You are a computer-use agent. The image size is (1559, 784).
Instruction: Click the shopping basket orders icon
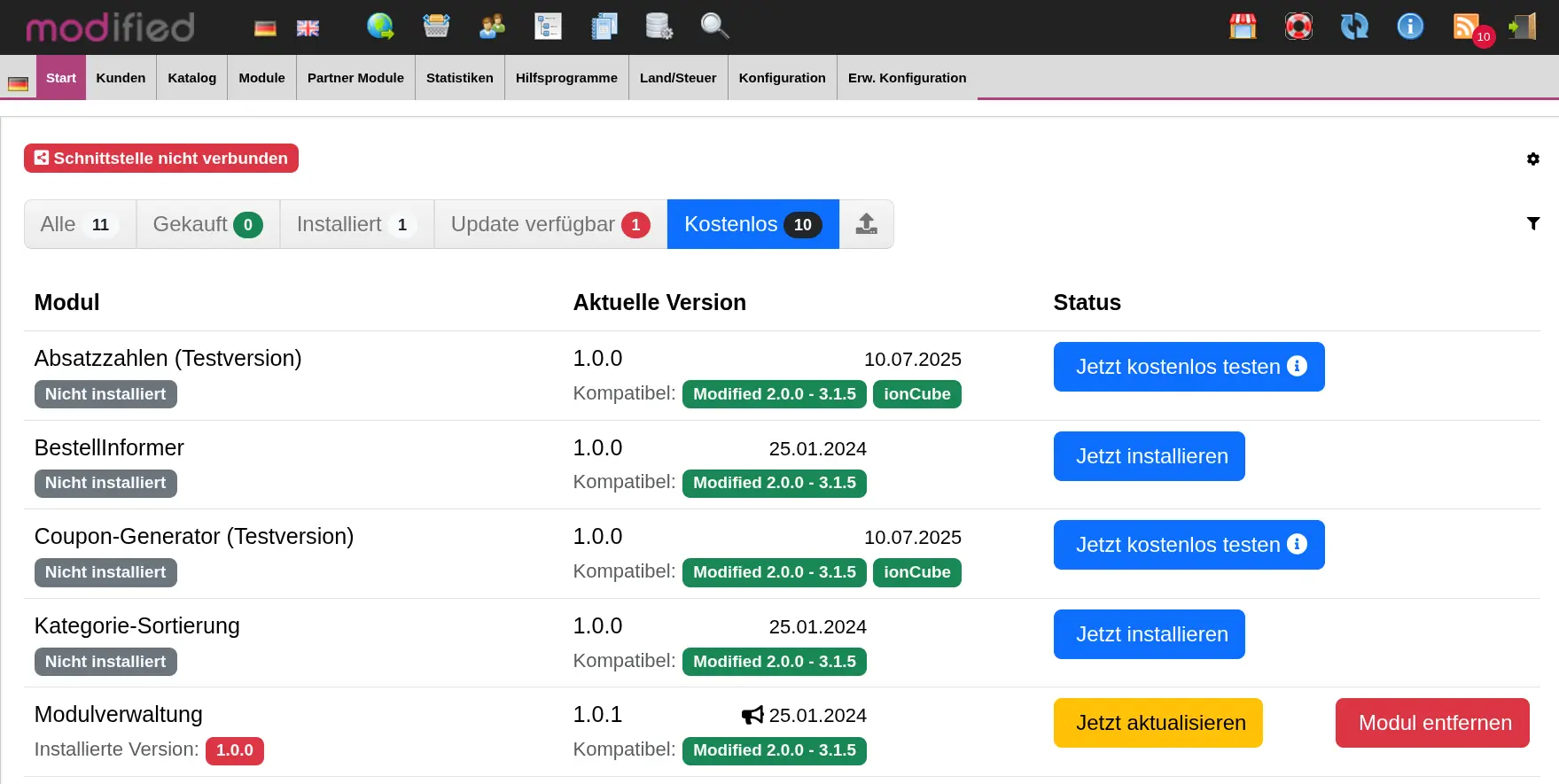[436, 27]
